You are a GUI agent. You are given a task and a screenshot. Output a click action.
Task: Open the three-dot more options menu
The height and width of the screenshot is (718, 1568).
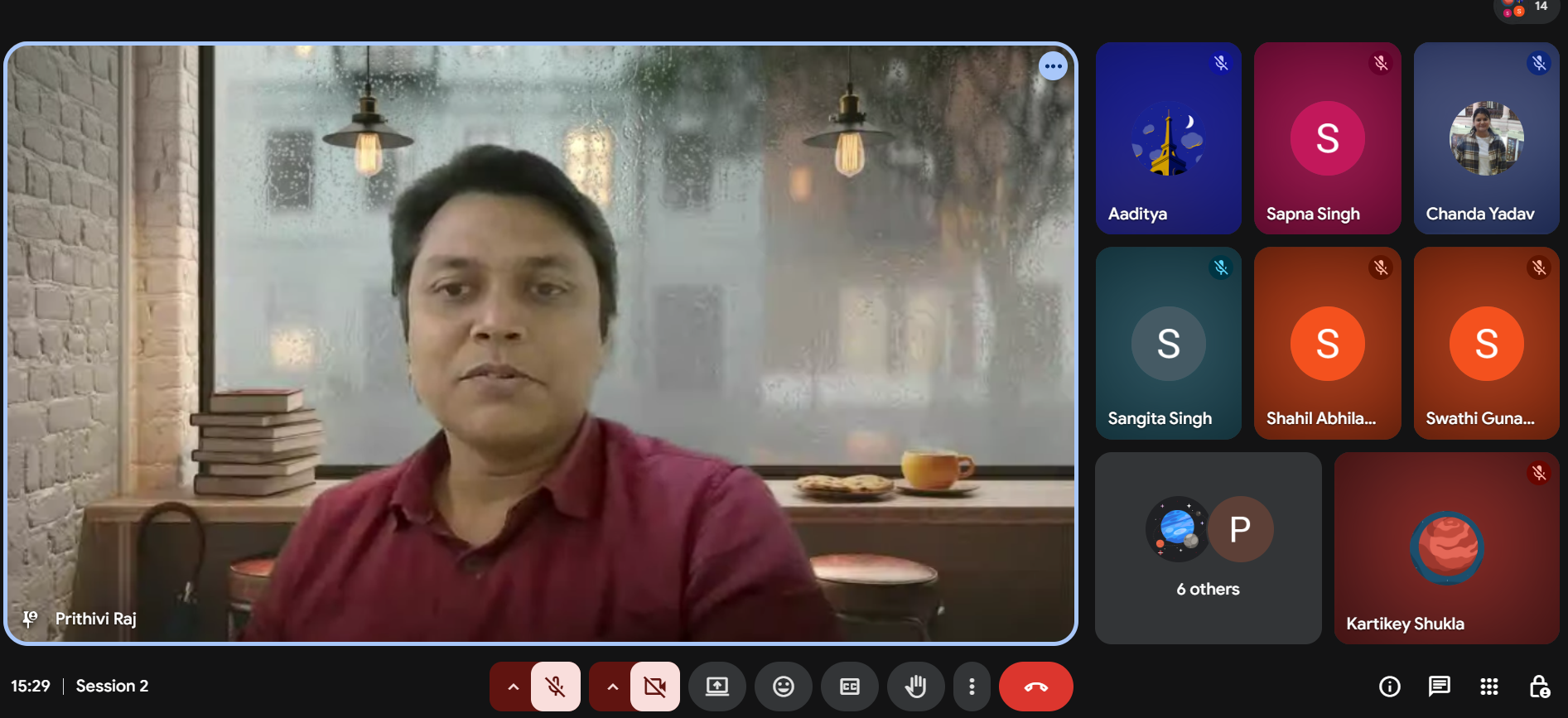(972, 687)
